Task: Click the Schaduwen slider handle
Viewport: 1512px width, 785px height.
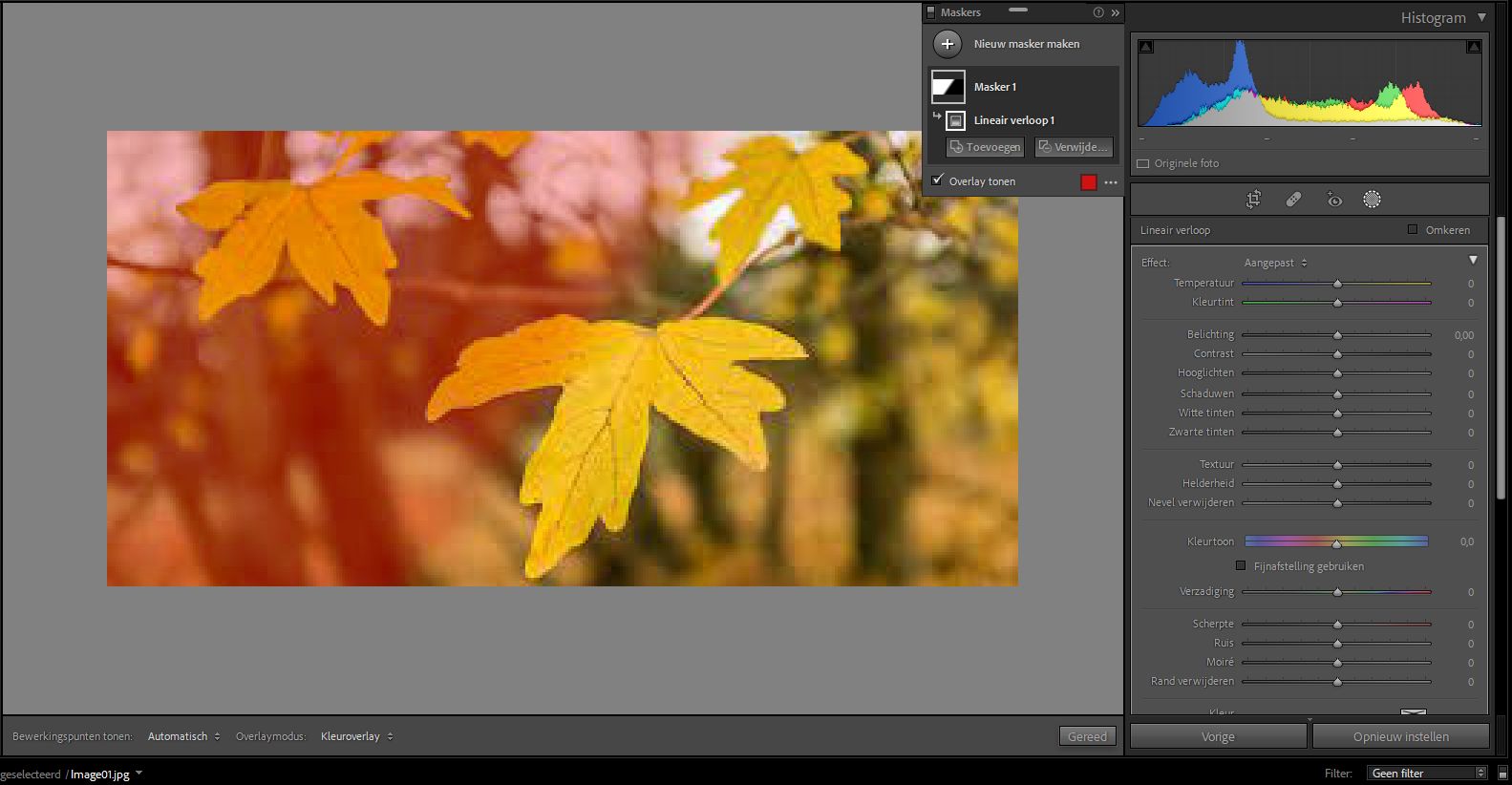Action: [1337, 394]
